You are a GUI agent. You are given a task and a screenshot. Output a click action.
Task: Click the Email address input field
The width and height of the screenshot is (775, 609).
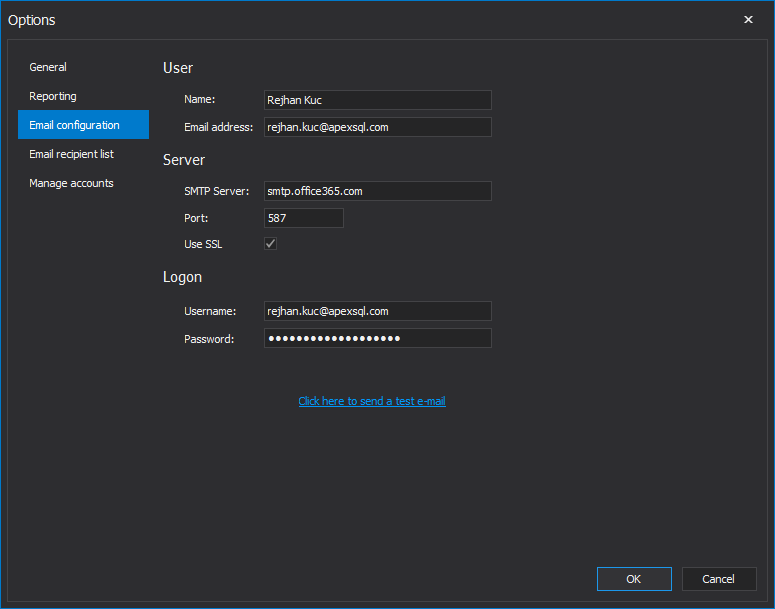(378, 127)
